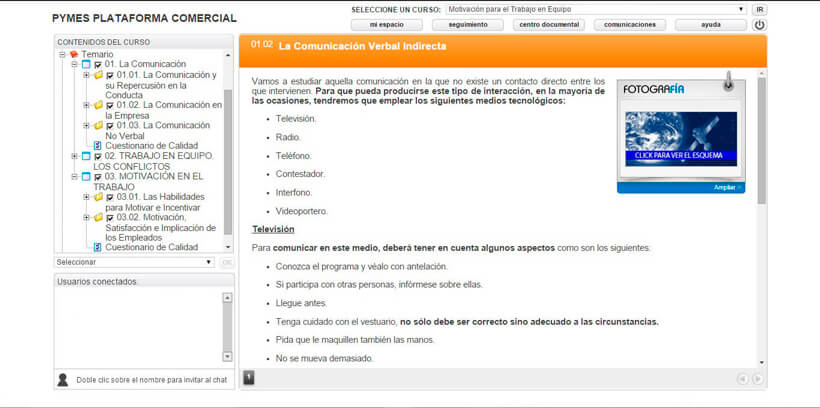Click the folder icon of lesson 01.01

click(98, 75)
